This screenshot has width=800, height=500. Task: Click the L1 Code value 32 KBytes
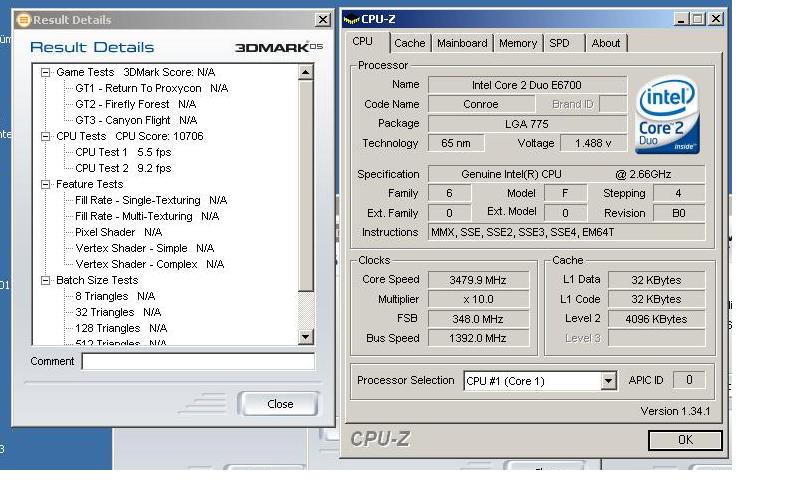click(x=657, y=299)
